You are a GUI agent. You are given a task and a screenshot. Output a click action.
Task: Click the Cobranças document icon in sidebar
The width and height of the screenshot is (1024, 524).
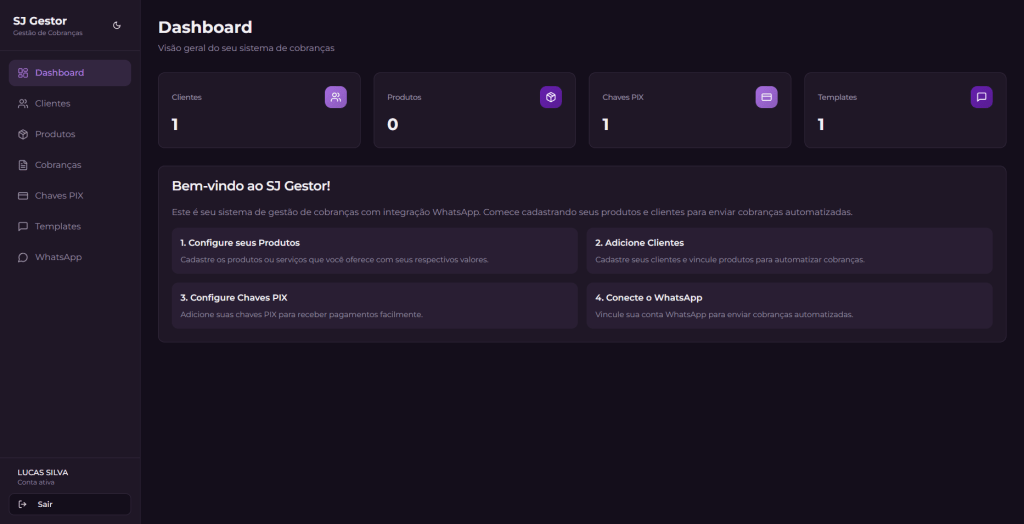click(23, 165)
